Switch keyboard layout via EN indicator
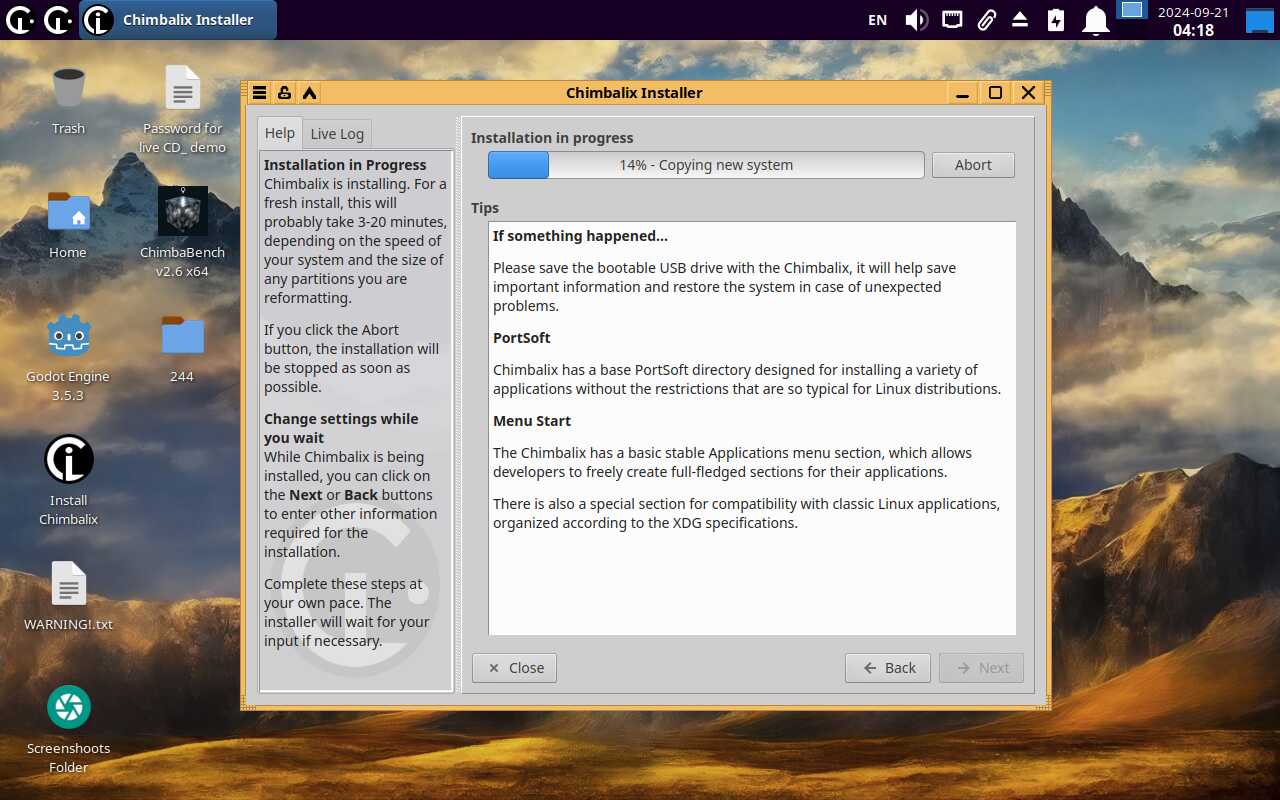1280x800 pixels. tap(877, 20)
